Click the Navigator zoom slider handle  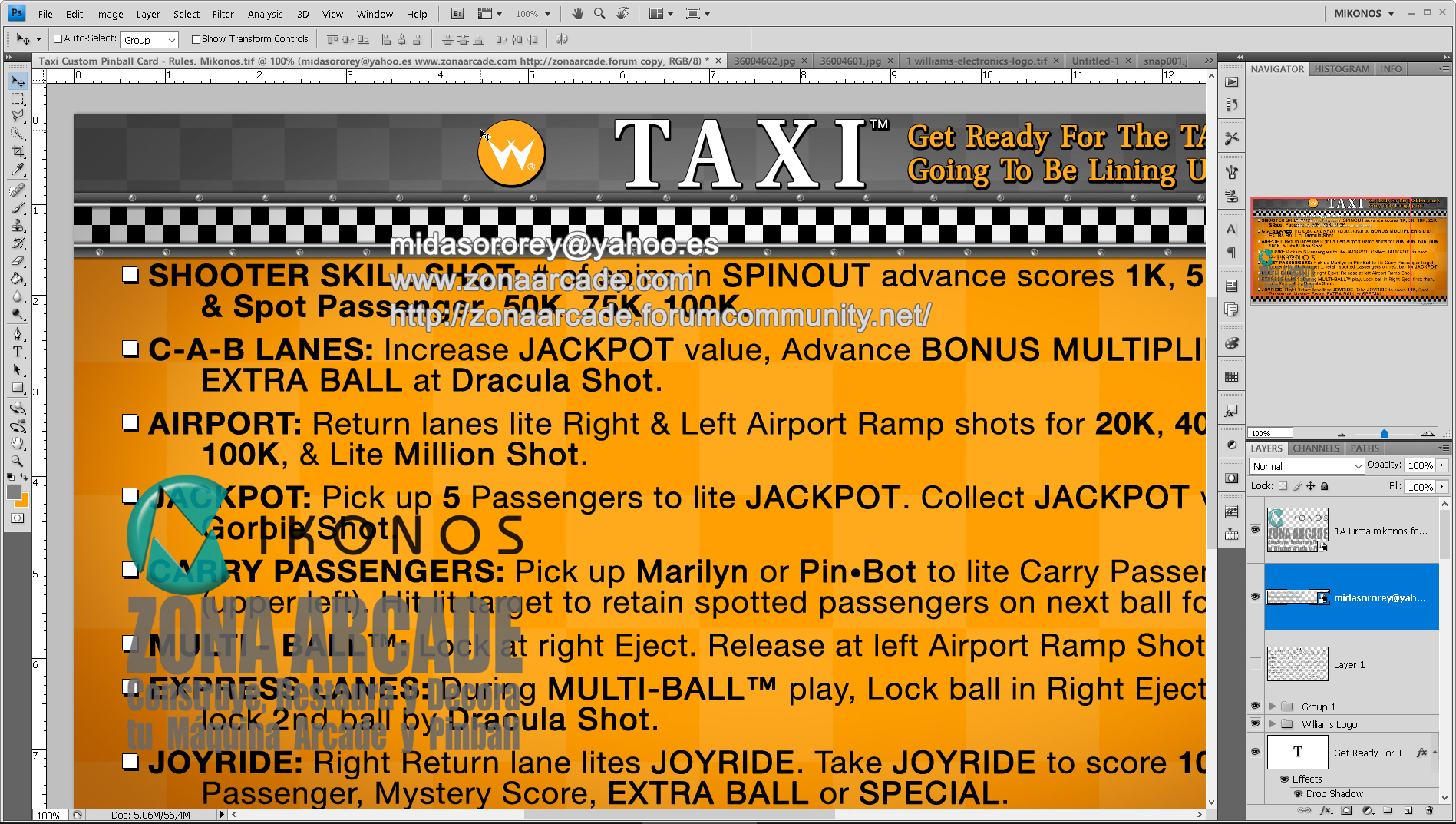[1384, 434]
